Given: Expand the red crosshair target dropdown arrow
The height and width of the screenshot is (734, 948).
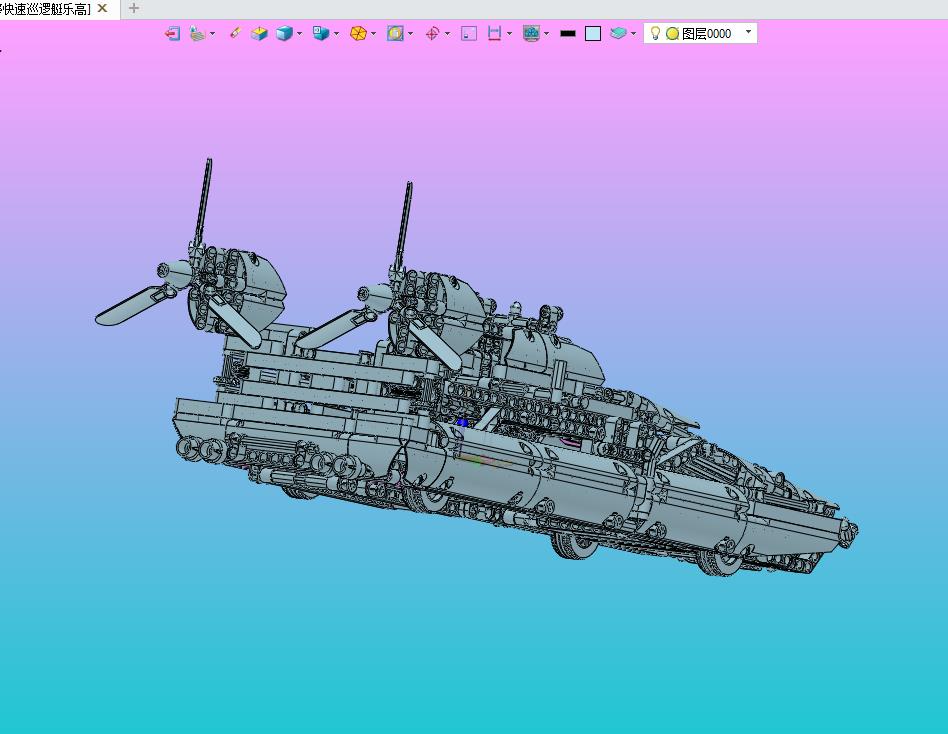Looking at the screenshot, I should pyautogui.click(x=447, y=34).
